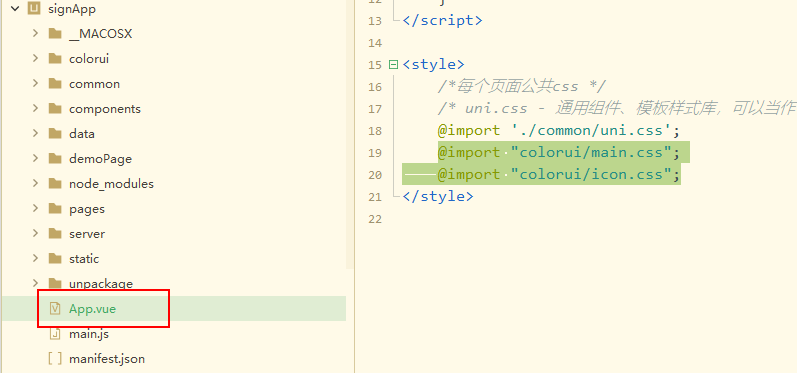
Task: Expand the unpackage folder arrow
Action: [35, 283]
